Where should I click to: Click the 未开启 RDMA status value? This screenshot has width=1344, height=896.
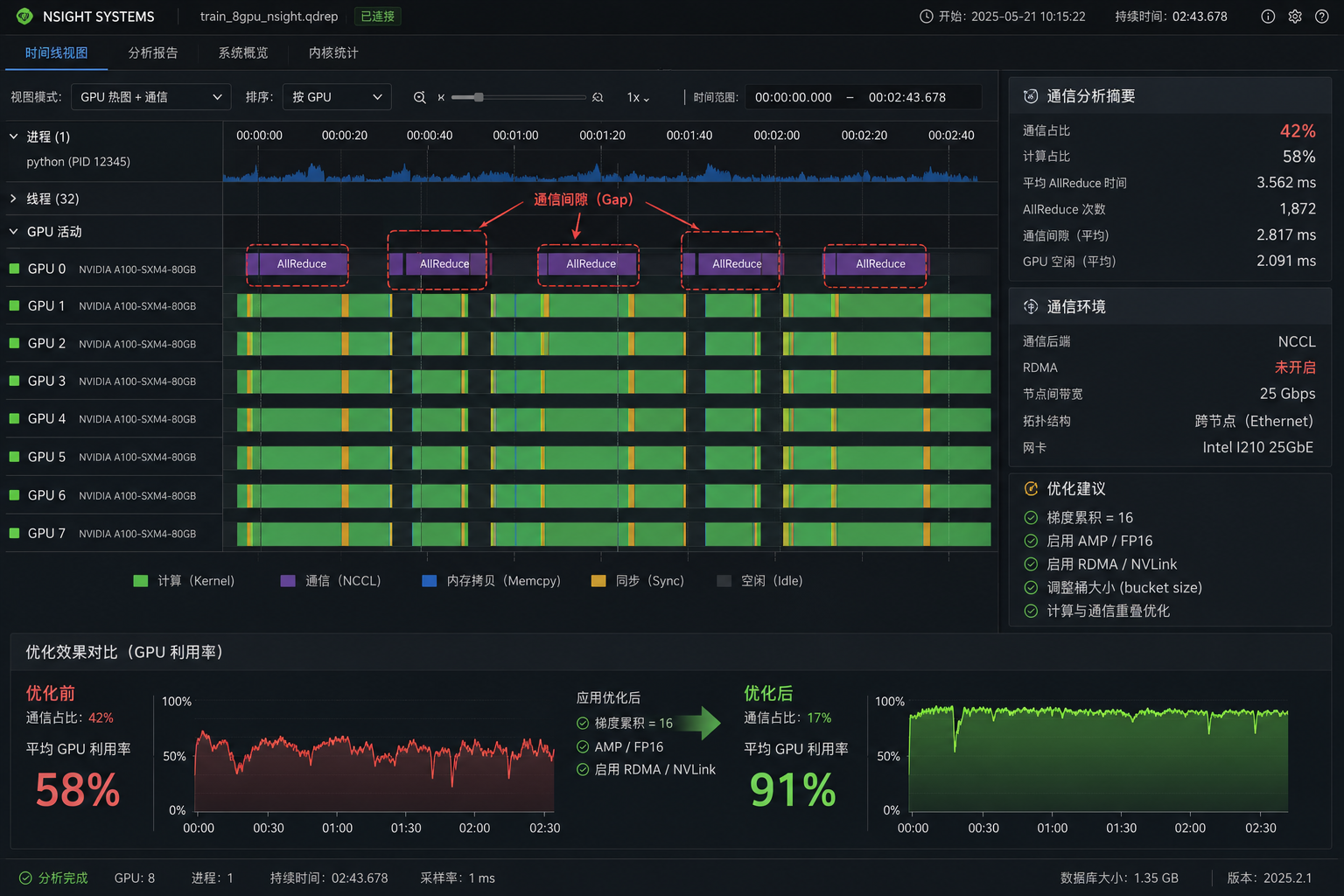tap(1295, 367)
